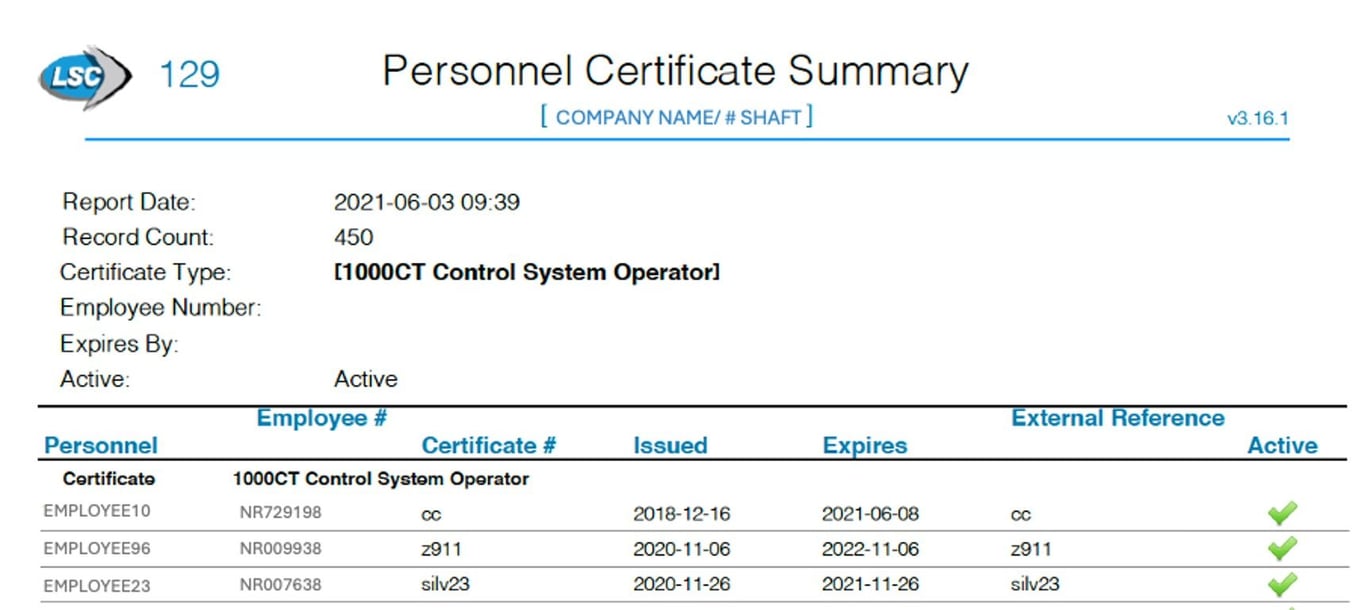The height and width of the screenshot is (610, 1366).
Task: Click the Expires column header
Action: tap(864, 446)
